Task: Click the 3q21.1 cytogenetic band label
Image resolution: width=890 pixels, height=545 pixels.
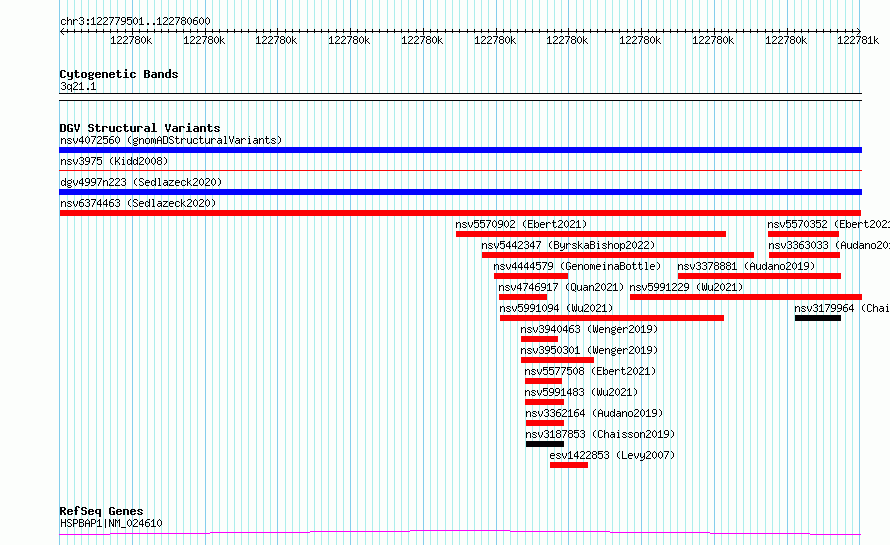Action: (78, 86)
